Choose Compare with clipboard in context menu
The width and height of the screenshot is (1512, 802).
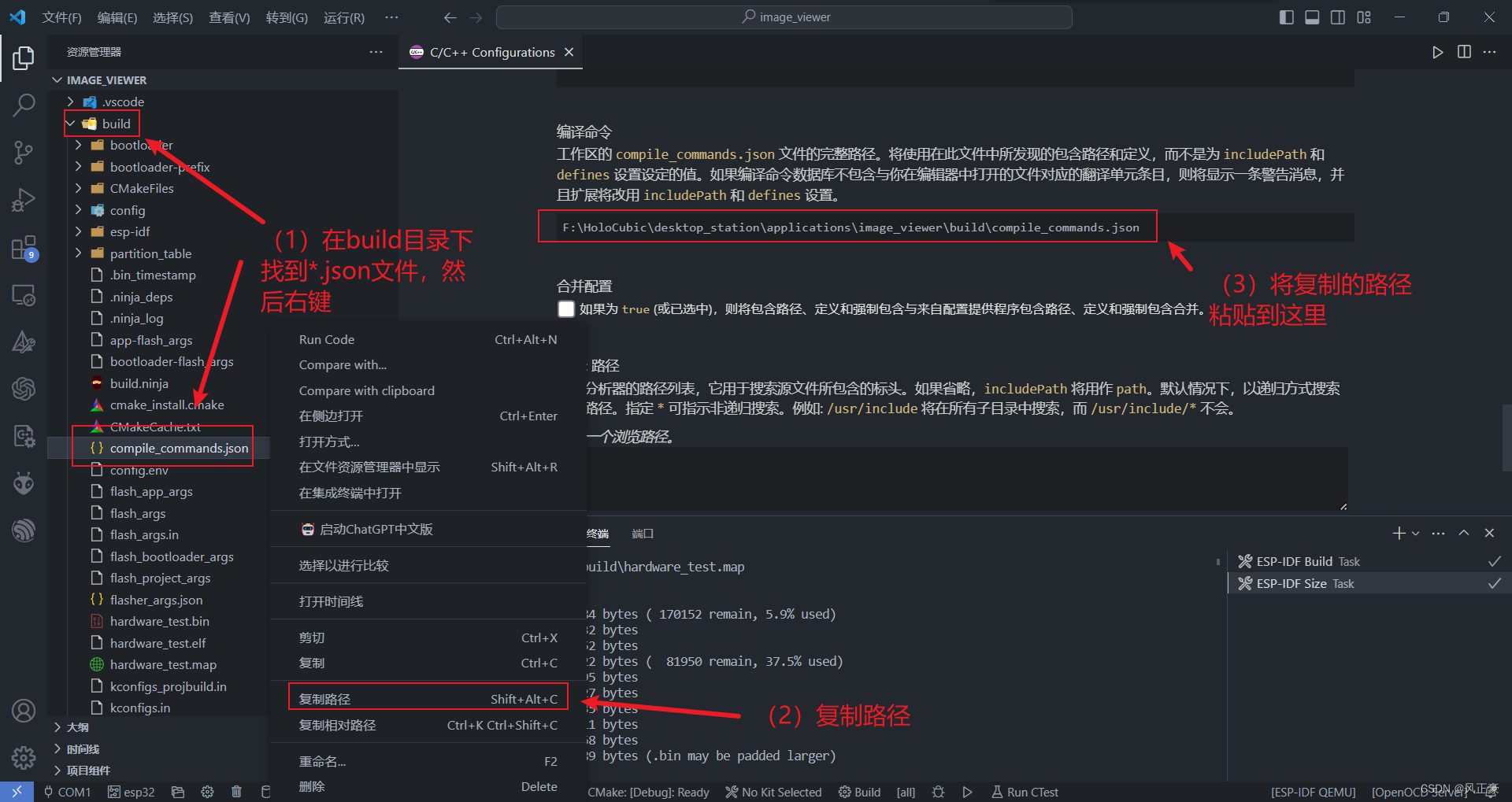(428, 390)
